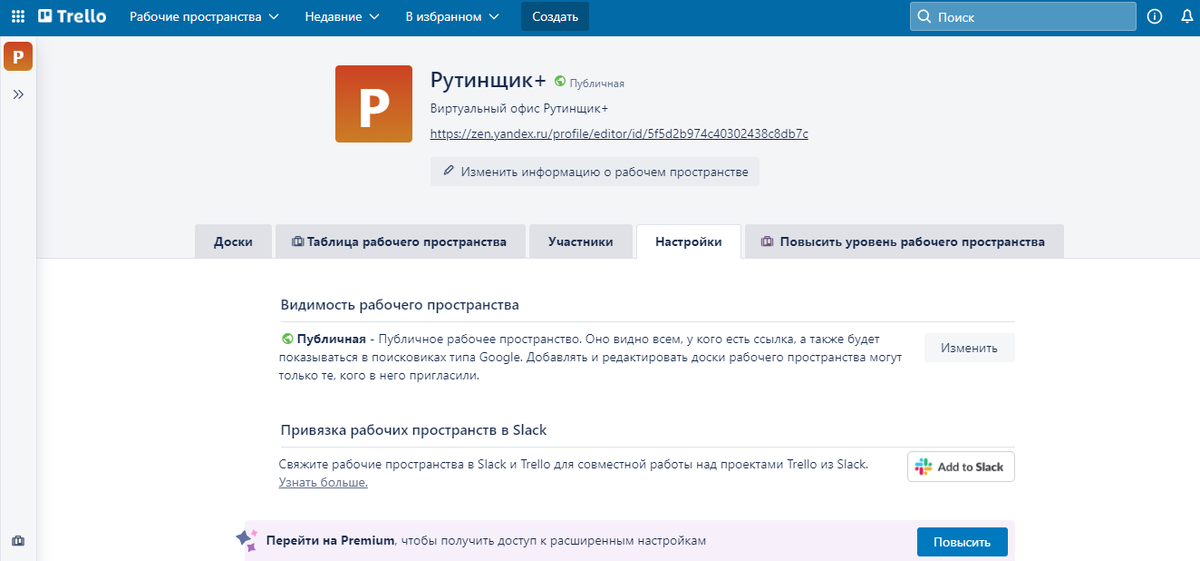Screen dimensions: 1200x561
Task: Open the apps grid switcher icon
Action: (x=18, y=17)
